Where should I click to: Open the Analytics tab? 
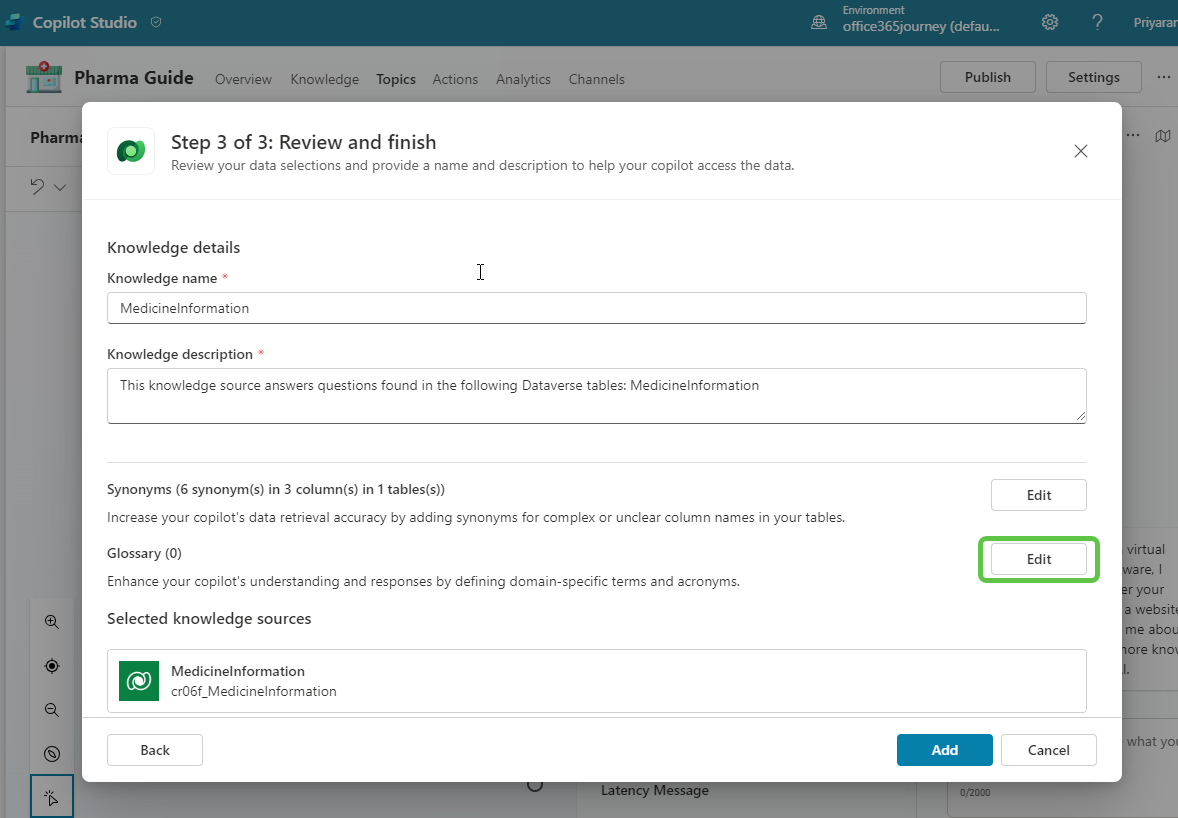[523, 79]
